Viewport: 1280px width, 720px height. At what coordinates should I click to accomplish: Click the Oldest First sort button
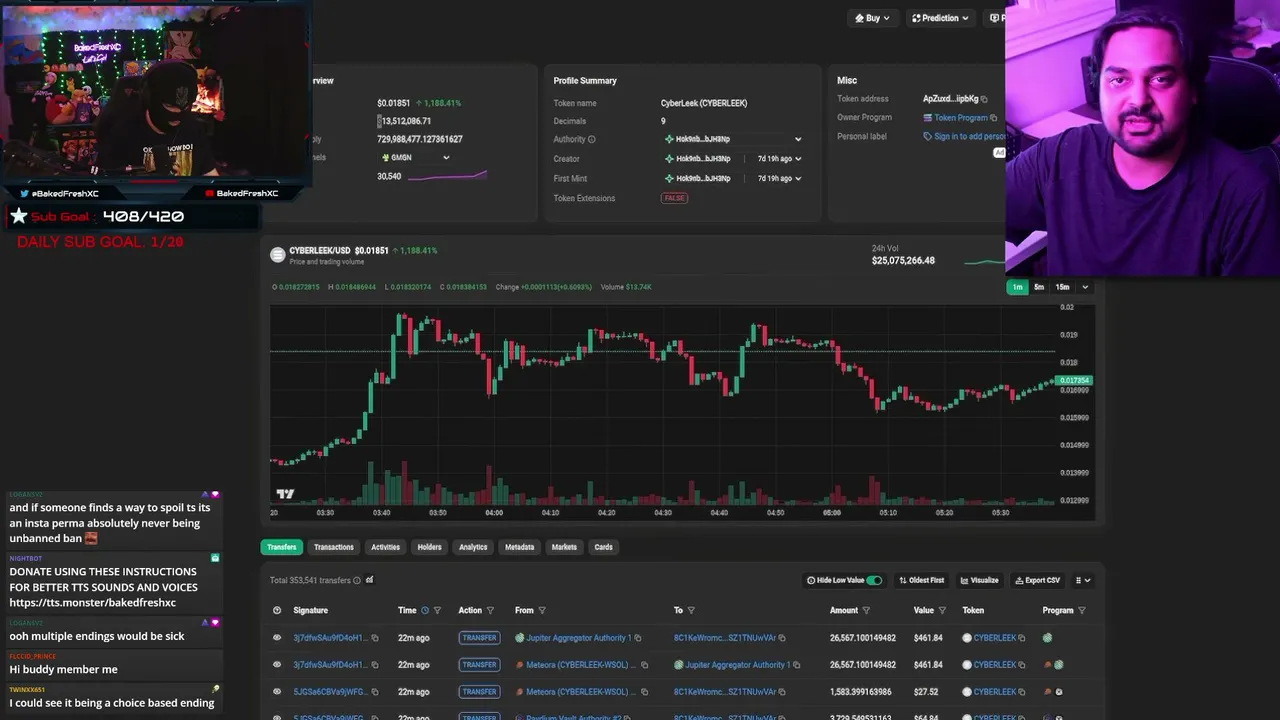[921, 580]
